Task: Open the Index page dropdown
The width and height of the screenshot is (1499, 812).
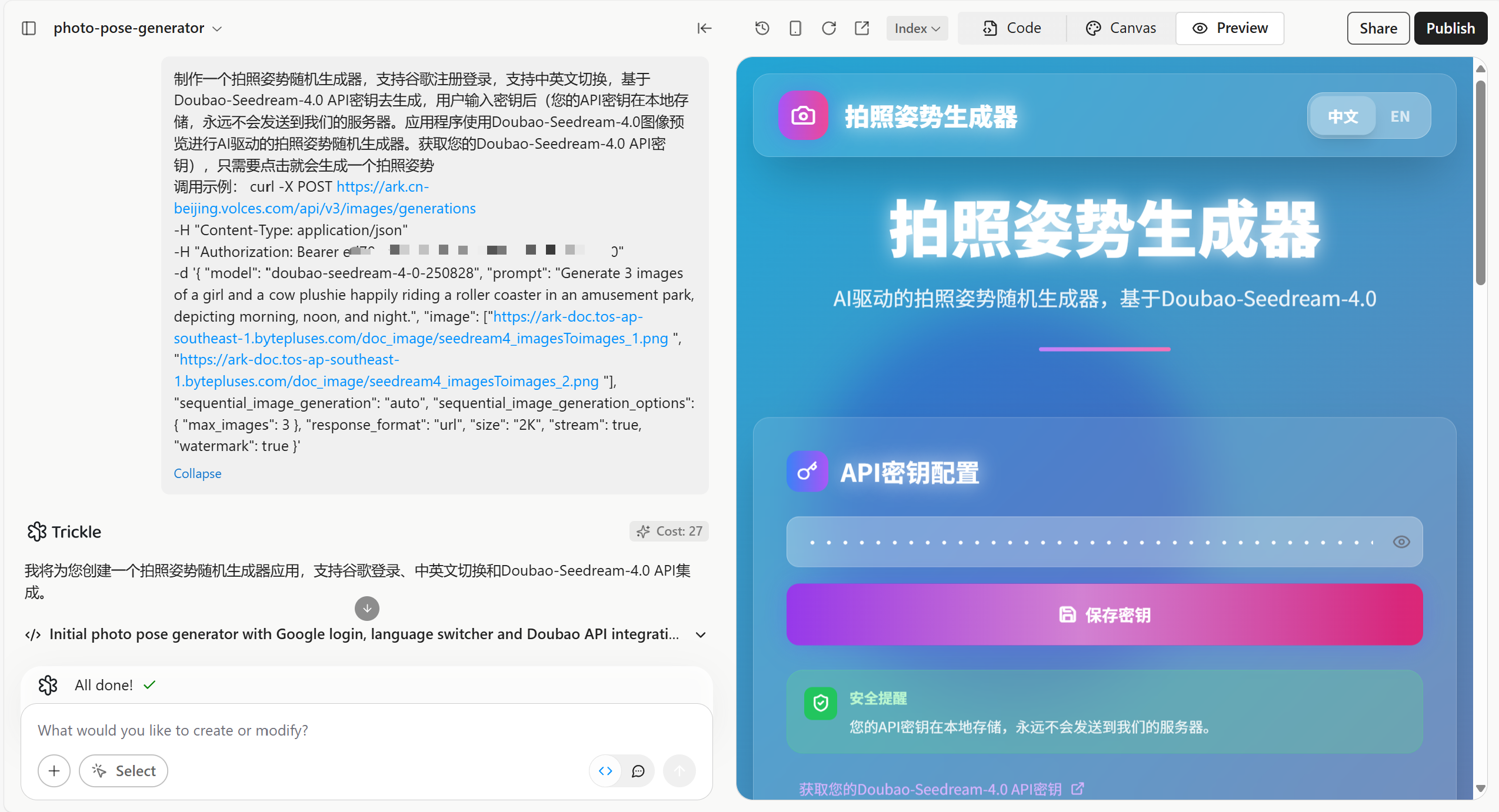Action: (917, 28)
